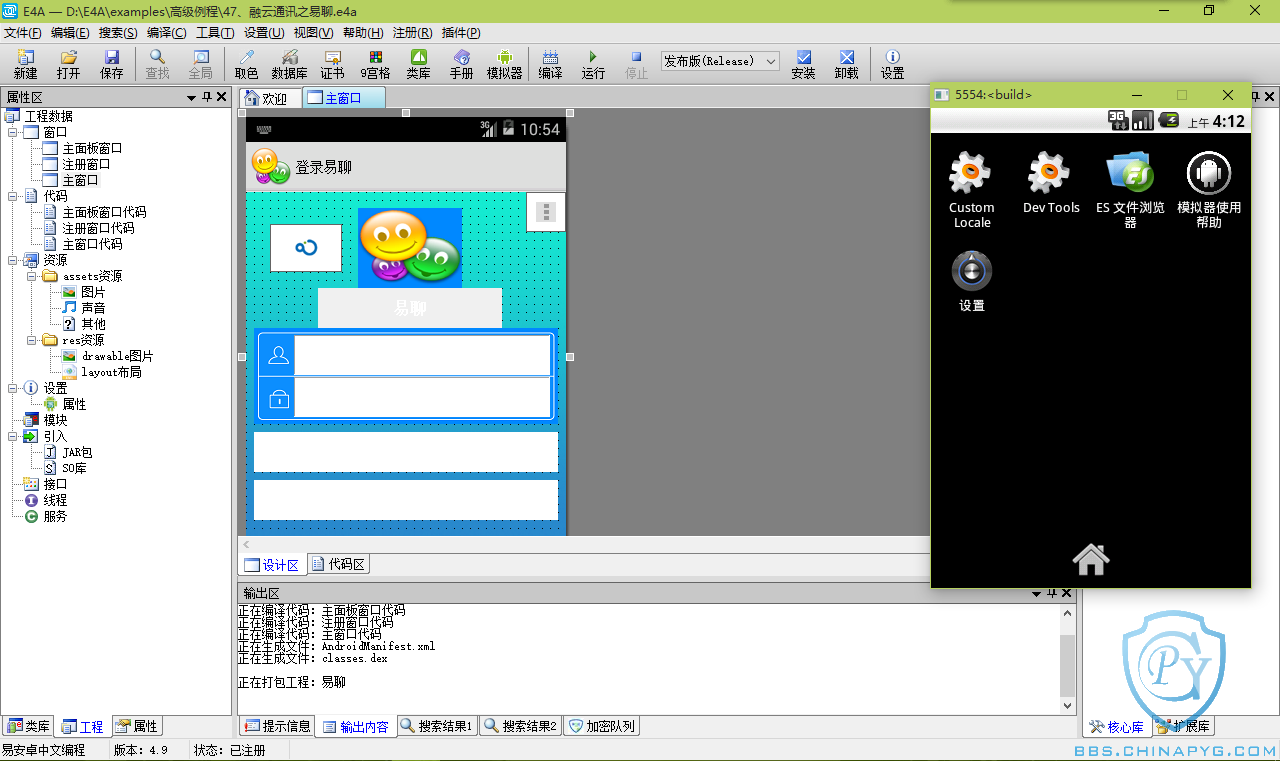
Task: Click the 设置 settings toolbar icon
Action: [x=892, y=64]
